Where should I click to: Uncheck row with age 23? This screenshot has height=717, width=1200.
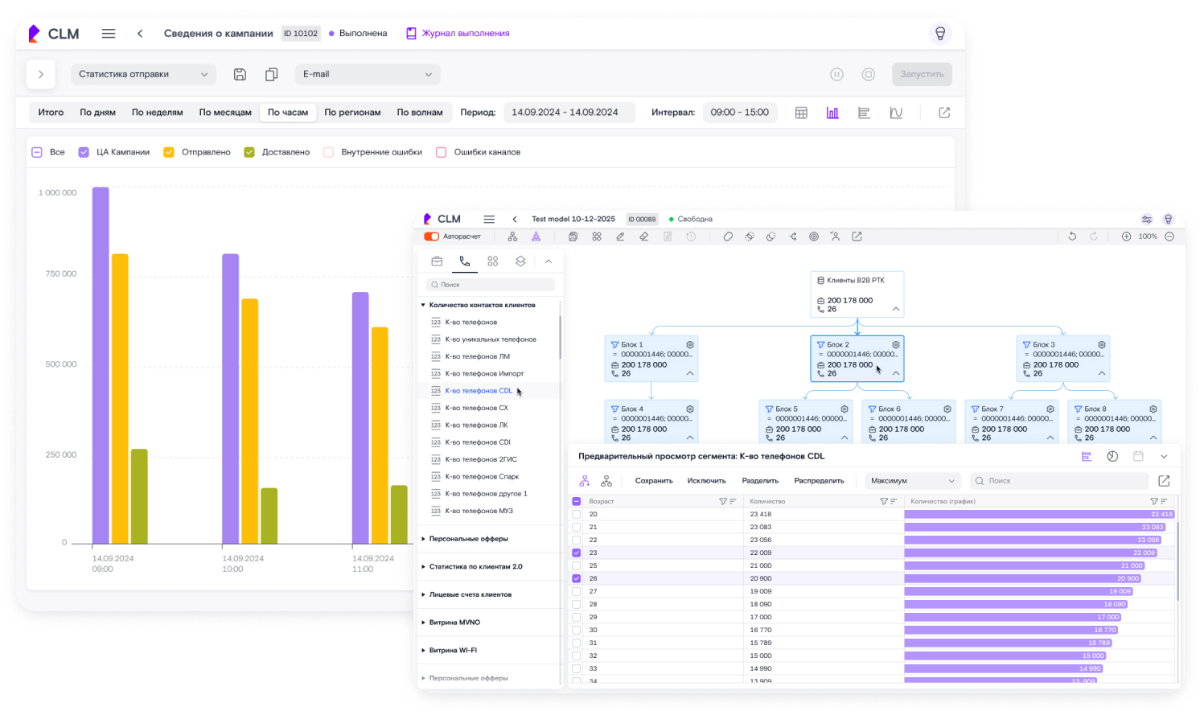click(x=576, y=552)
